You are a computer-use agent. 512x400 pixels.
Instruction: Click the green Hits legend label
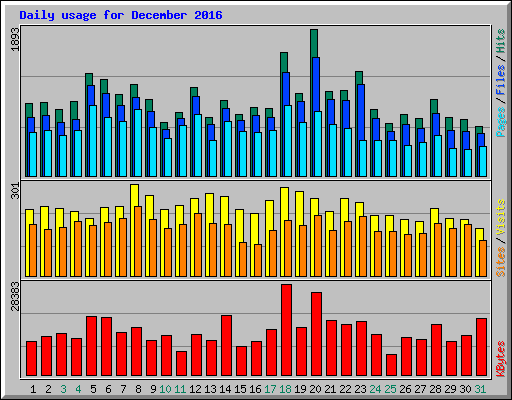point(501,41)
